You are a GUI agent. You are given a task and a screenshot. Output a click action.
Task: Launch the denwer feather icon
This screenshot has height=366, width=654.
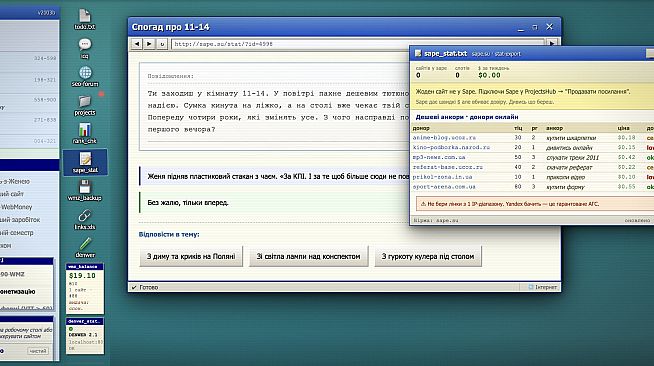[85, 248]
